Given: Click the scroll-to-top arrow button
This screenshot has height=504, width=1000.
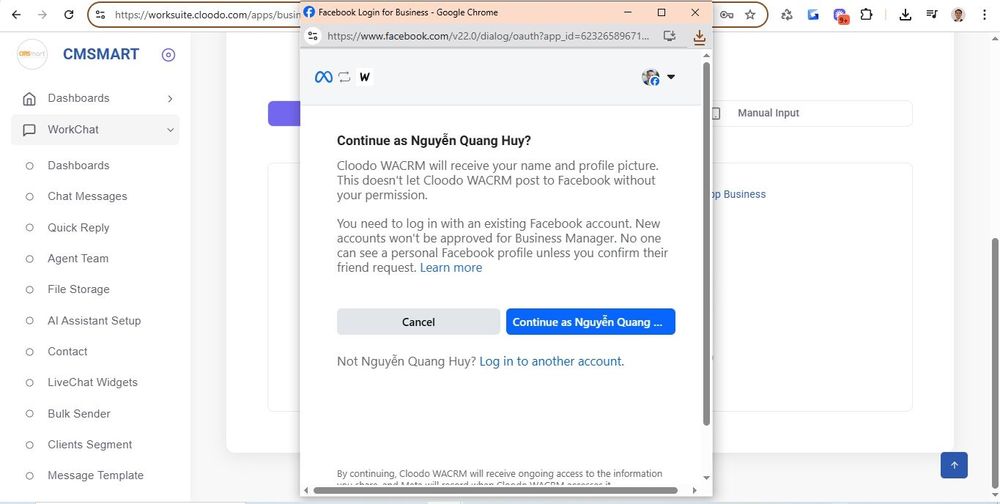Looking at the screenshot, I should (953, 465).
